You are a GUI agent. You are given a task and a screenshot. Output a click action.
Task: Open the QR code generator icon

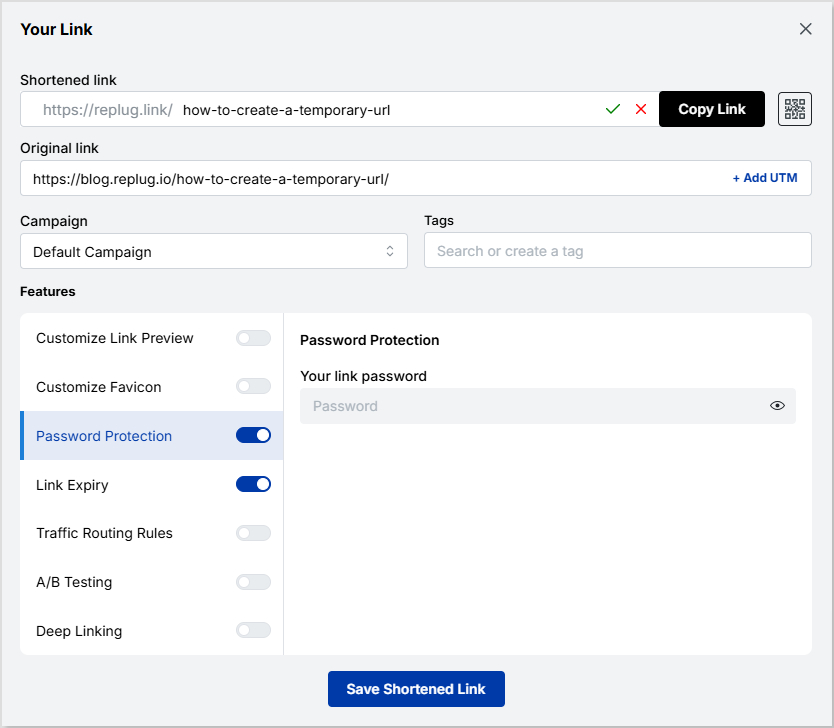795,109
